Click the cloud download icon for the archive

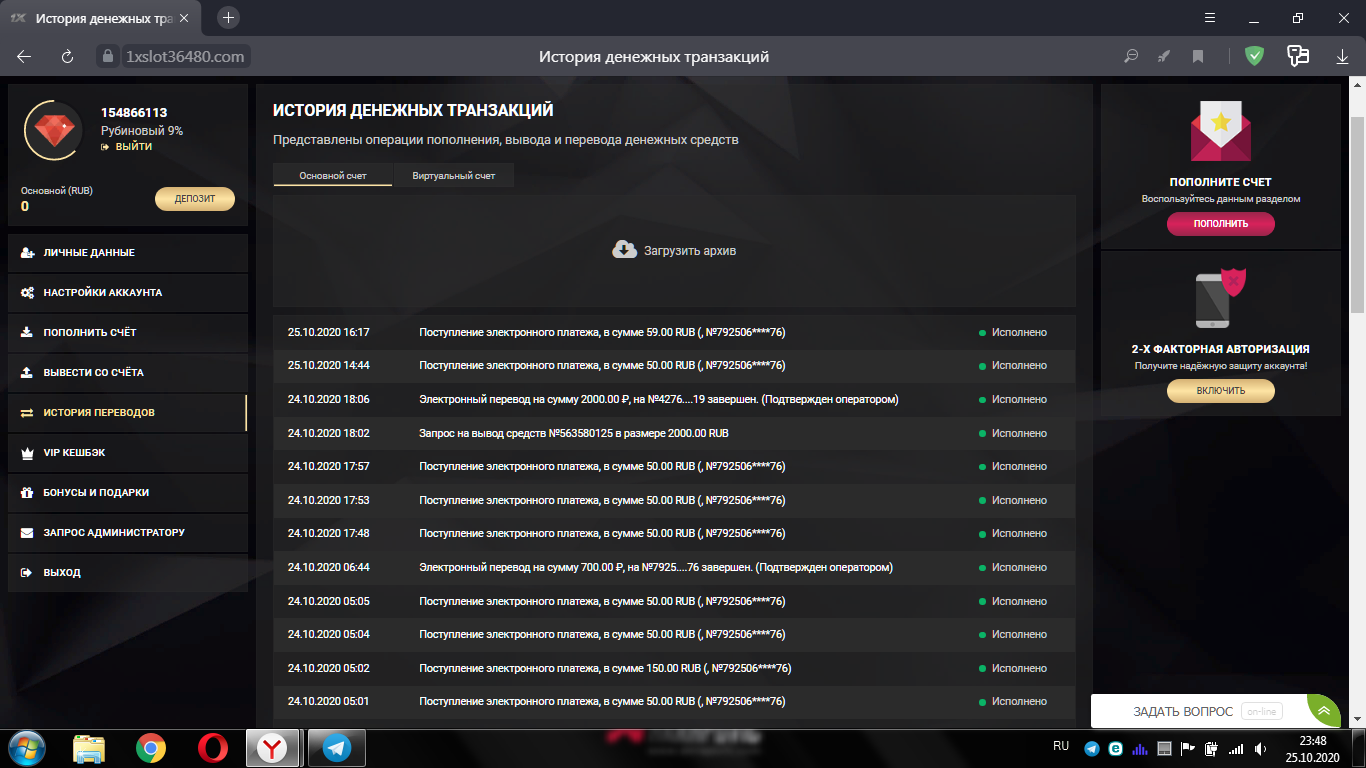pos(625,250)
